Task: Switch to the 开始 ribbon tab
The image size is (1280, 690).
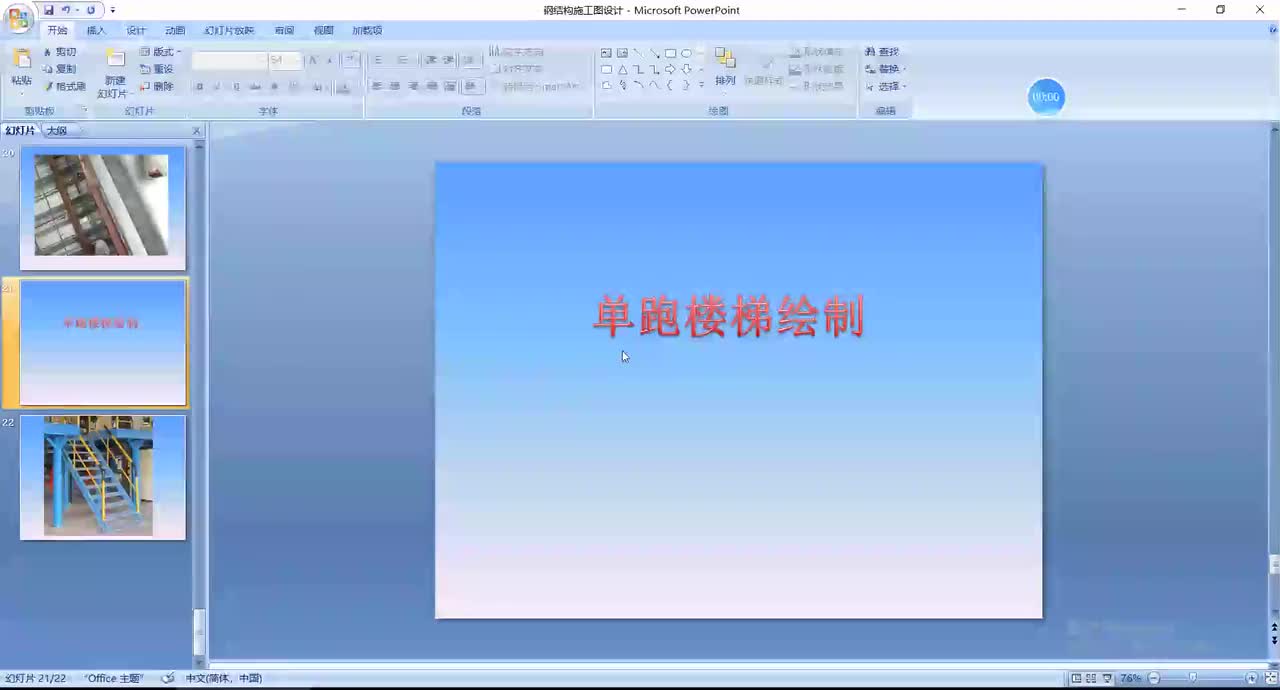Action: (x=57, y=31)
